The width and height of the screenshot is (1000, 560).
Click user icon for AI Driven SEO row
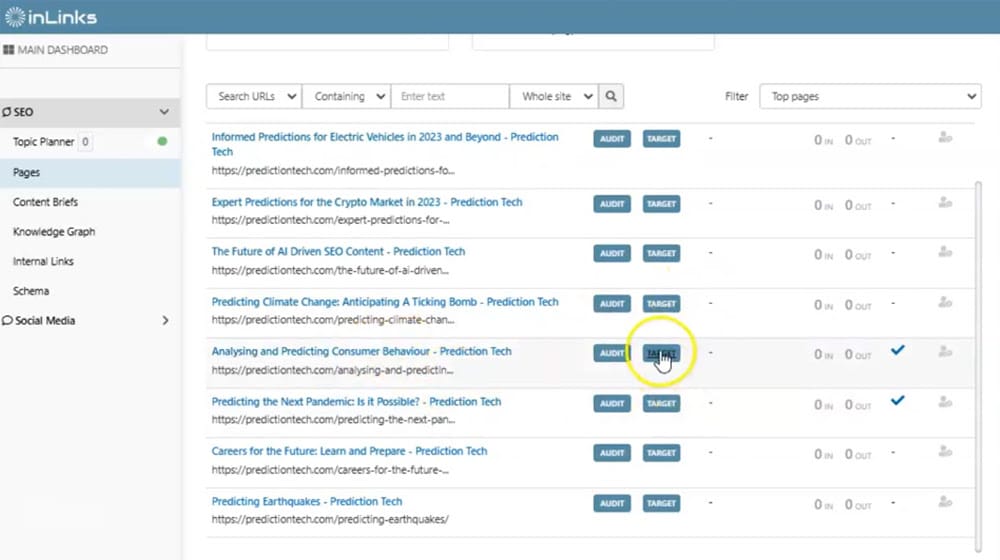945,253
